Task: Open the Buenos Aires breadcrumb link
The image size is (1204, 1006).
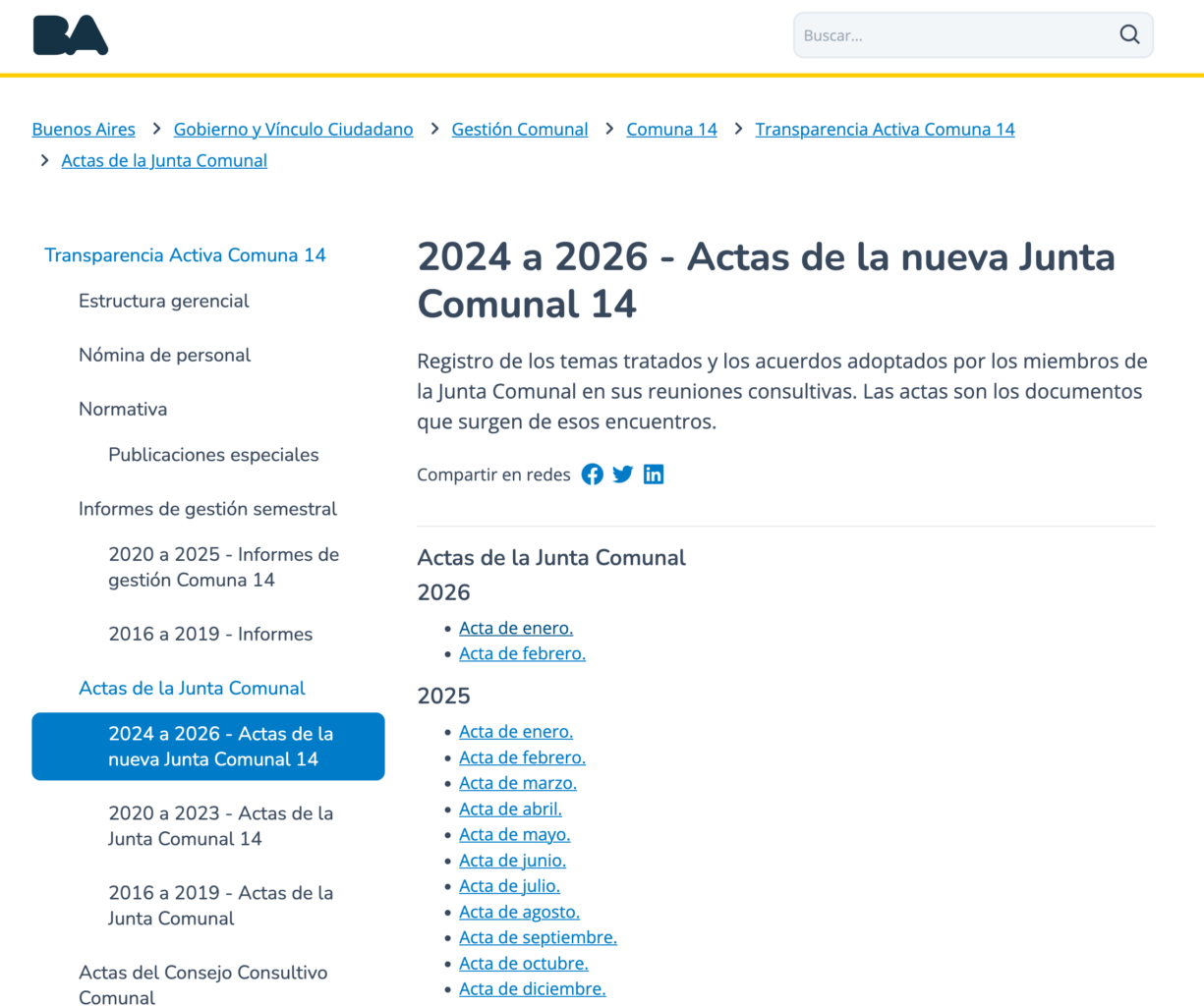Action: coord(84,130)
